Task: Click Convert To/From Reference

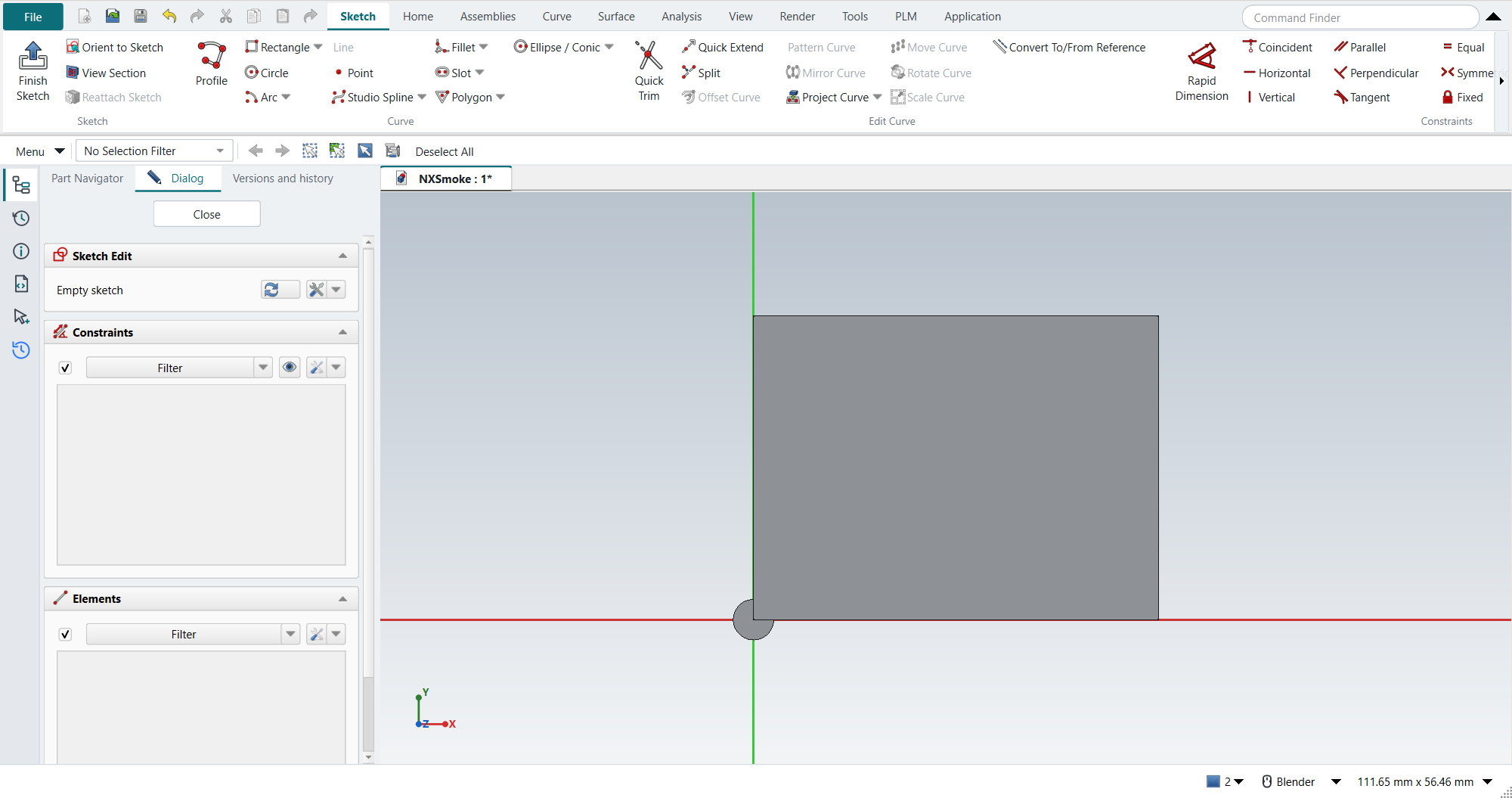Action: [1069, 47]
